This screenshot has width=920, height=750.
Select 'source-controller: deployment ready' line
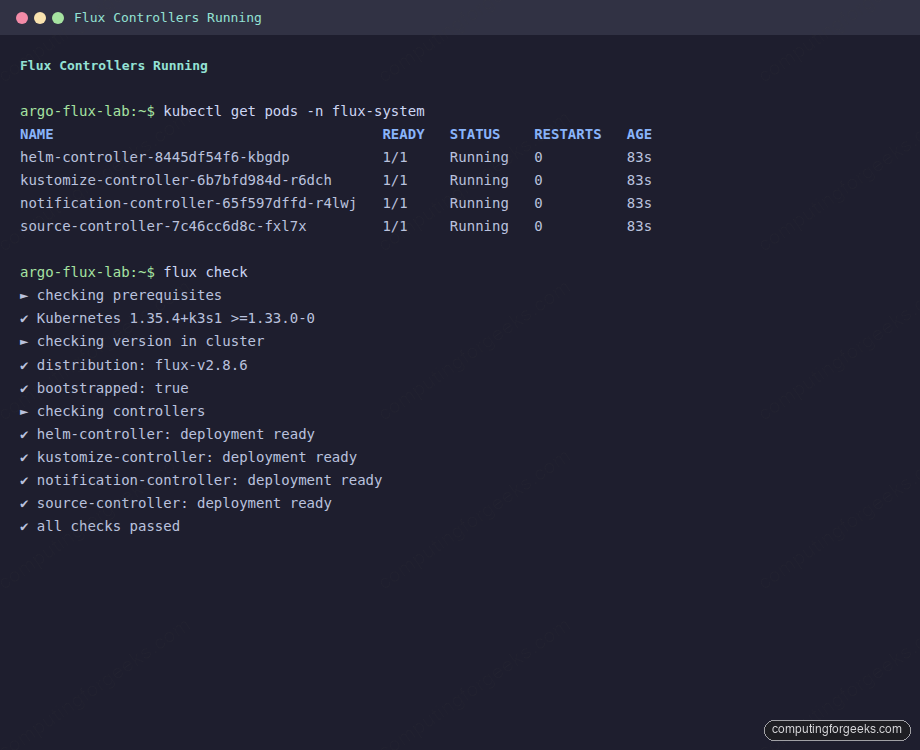point(184,503)
